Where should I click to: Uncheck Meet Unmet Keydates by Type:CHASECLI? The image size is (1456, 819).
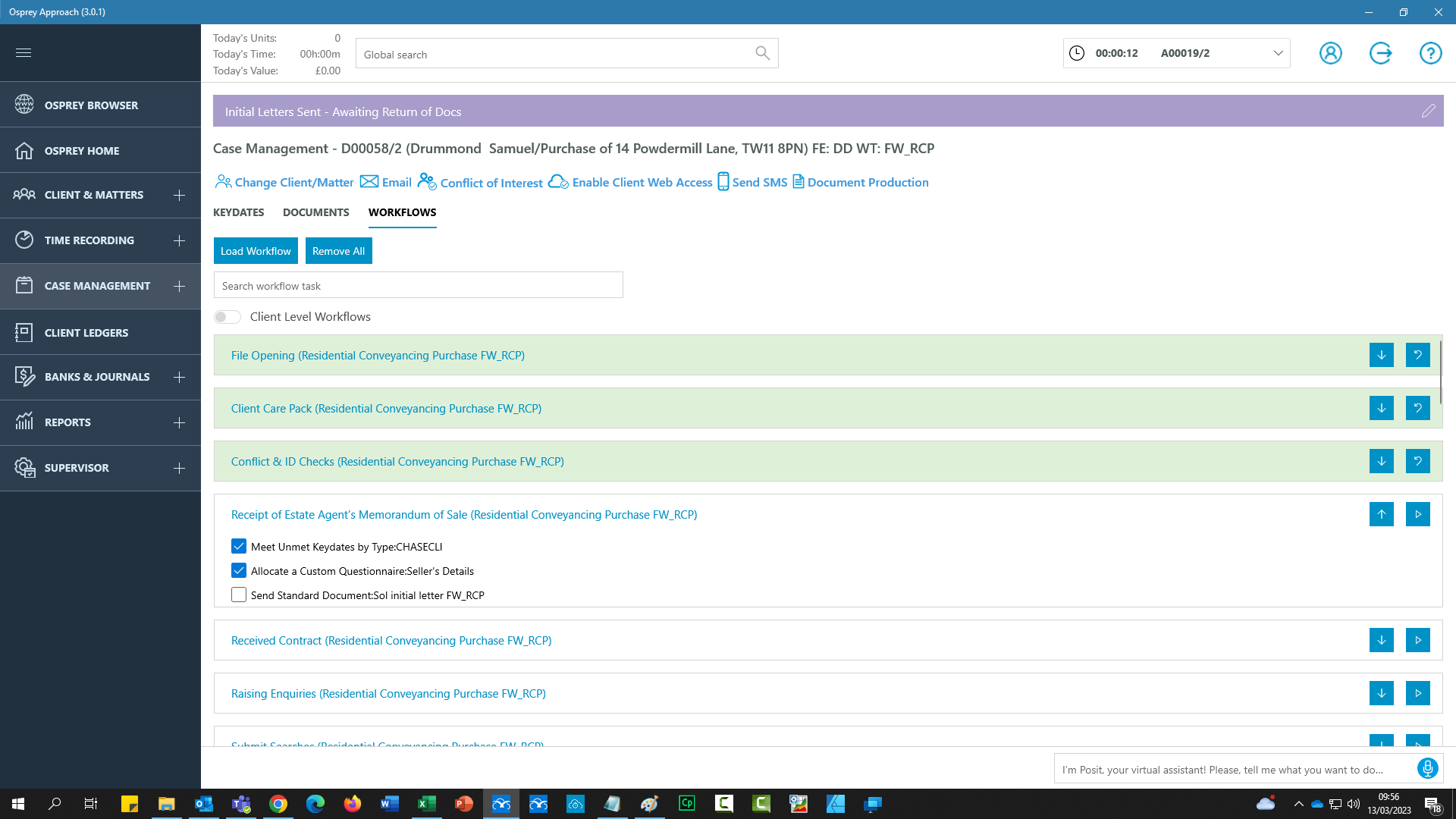[239, 546]
